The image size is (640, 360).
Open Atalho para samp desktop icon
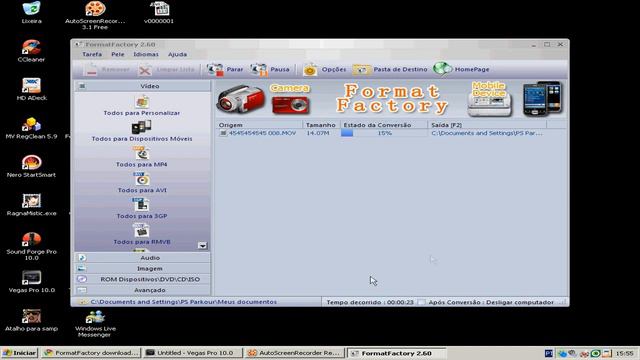pos(31,320)
